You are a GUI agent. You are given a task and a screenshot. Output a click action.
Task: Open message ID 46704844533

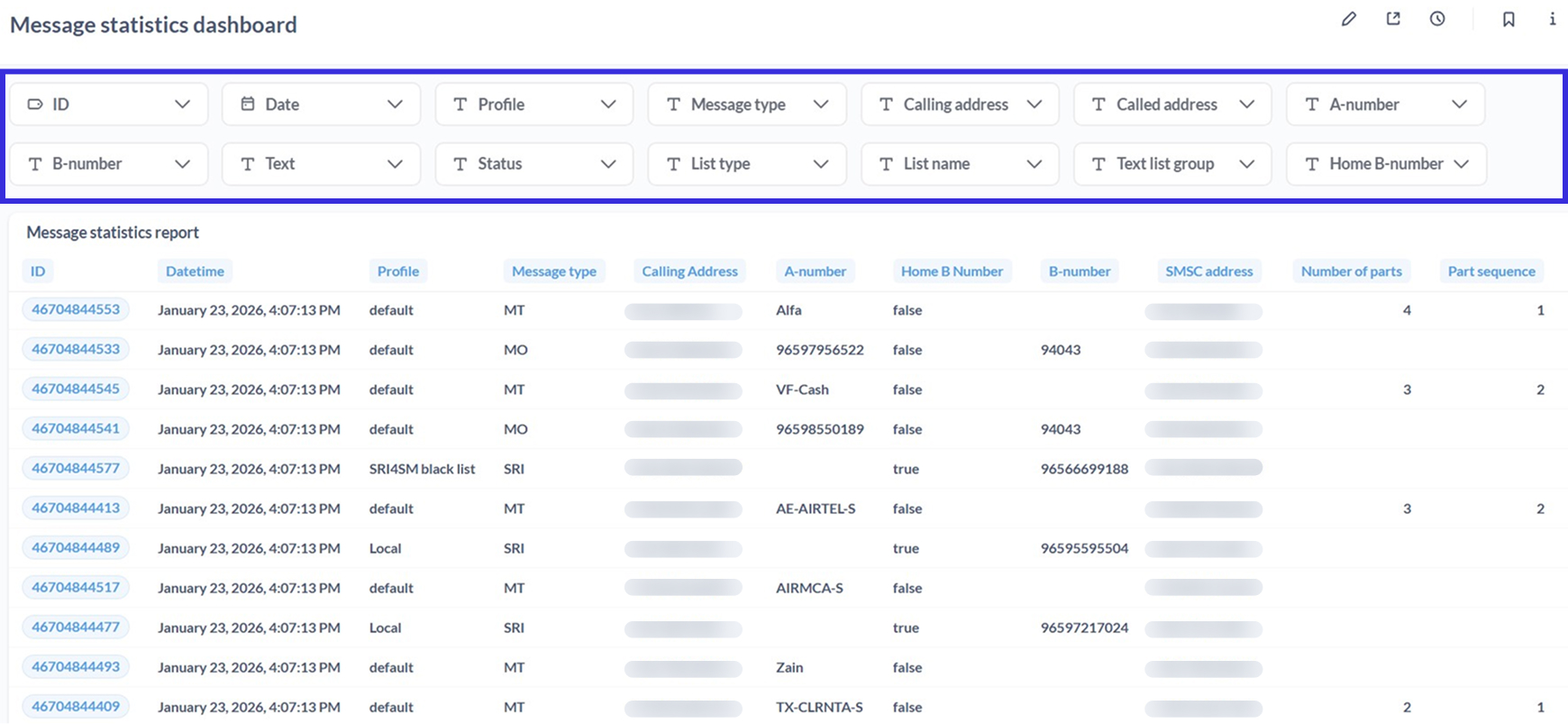point(76,349)
